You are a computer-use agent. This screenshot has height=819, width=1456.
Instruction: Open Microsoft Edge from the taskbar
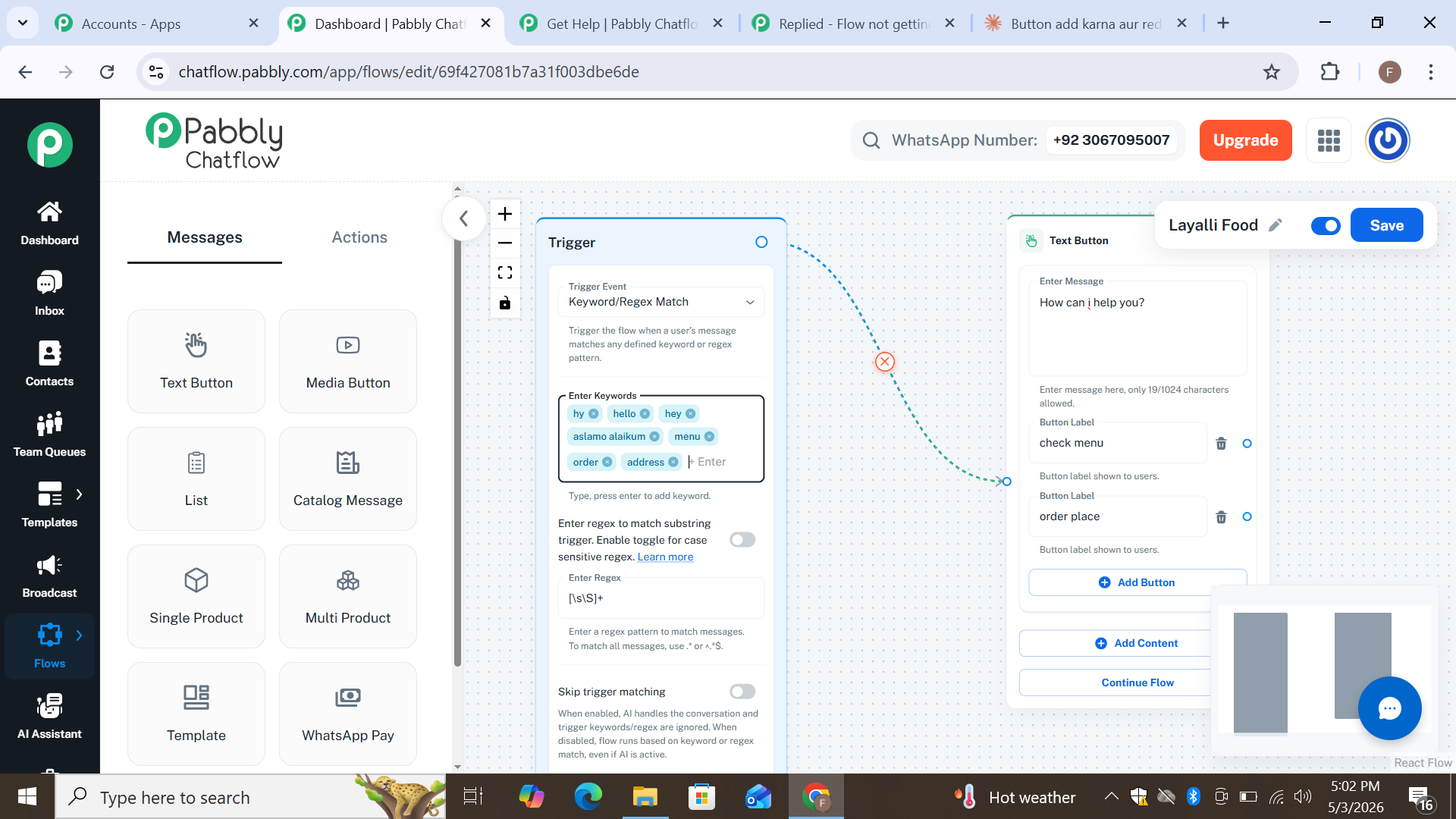588,797
